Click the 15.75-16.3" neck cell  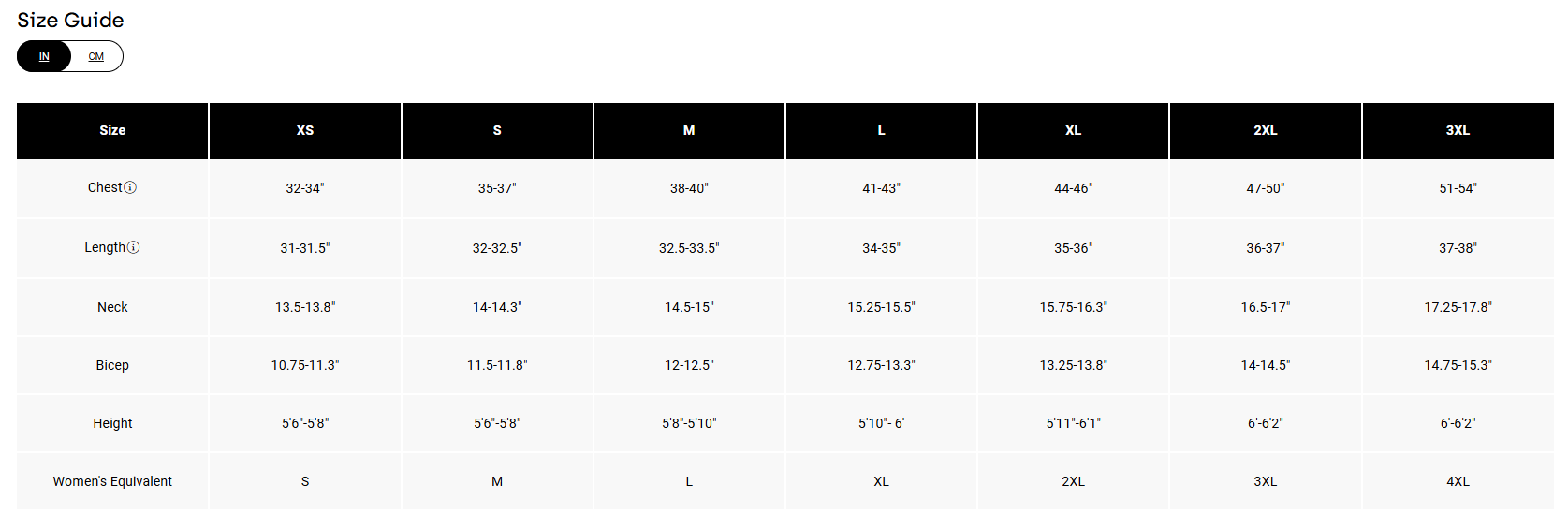(x=1073, y=307)
